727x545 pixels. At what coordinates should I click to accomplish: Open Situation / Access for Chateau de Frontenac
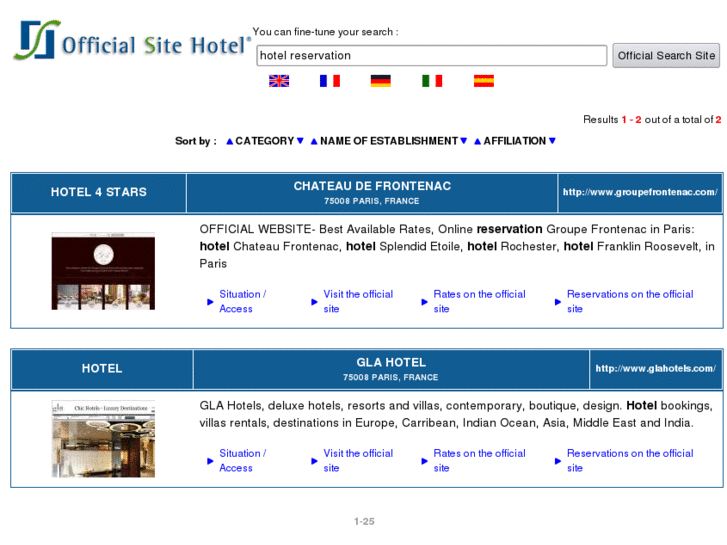coord(242,301)
